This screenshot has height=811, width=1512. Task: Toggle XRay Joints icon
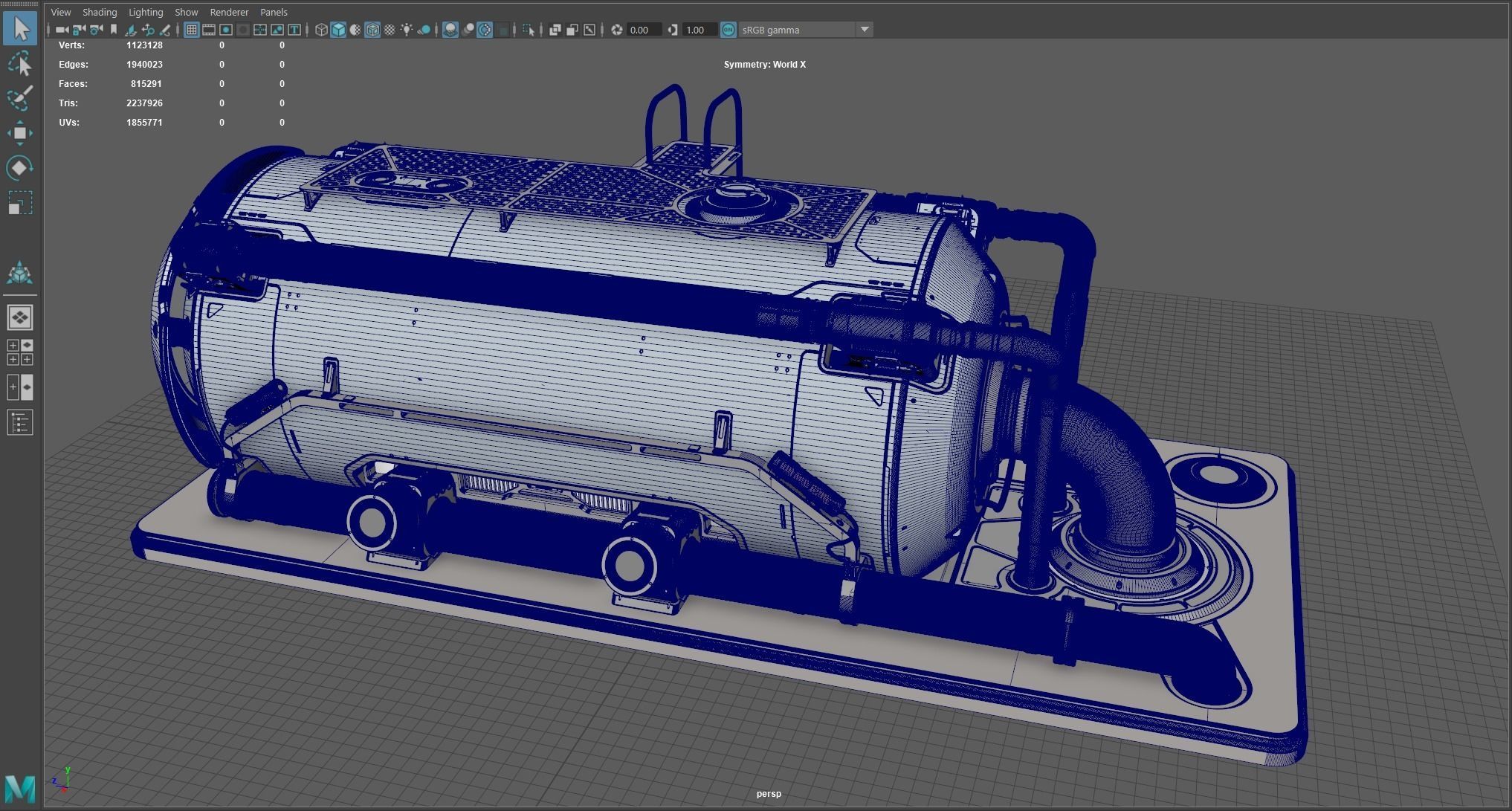pyautogui.click(x=589, y=30)
